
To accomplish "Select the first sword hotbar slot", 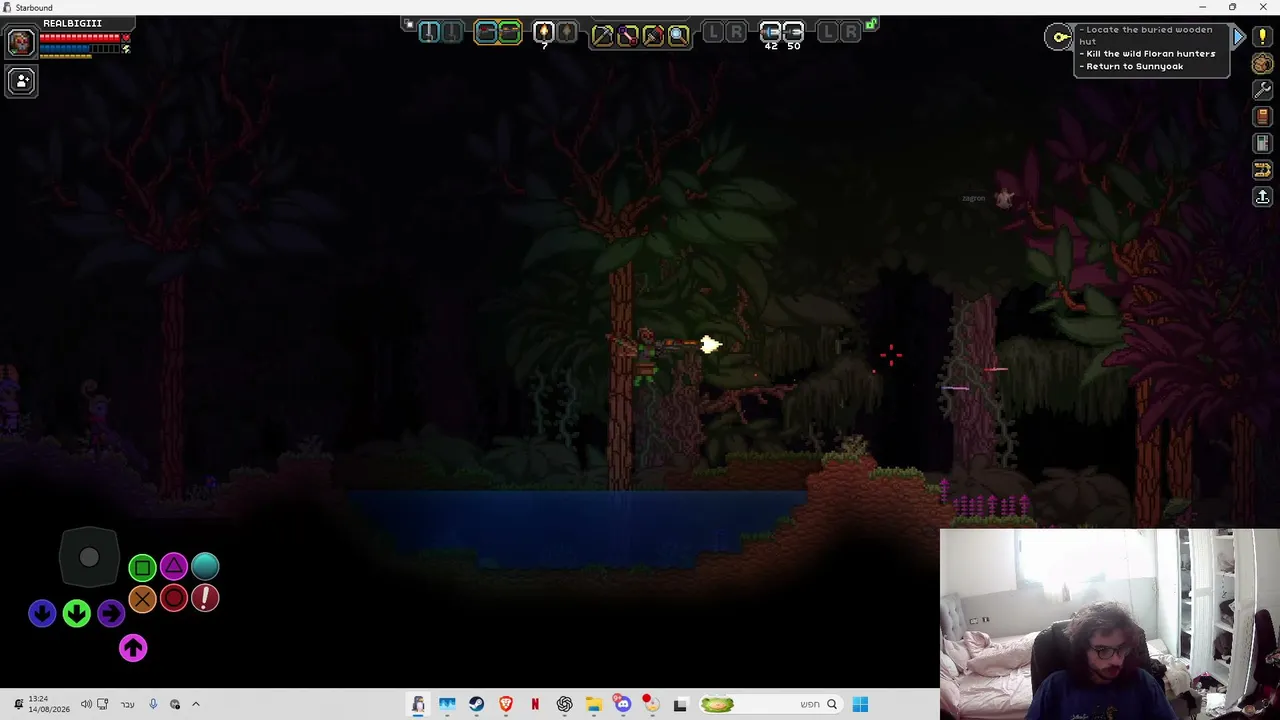I will pyautogui.click(x=429, y=33).
